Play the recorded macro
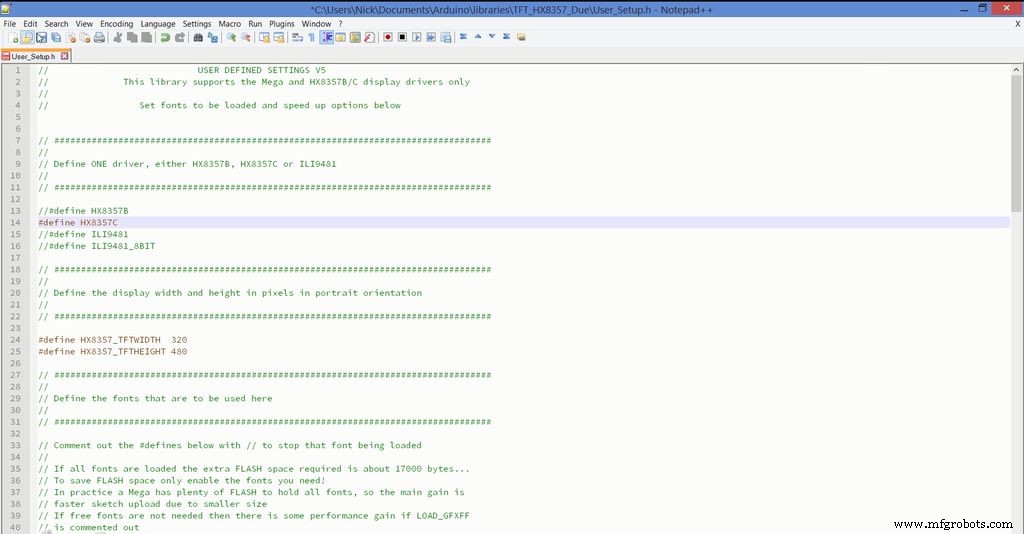This screenshot has height=534, width=1024. [416, 38]
